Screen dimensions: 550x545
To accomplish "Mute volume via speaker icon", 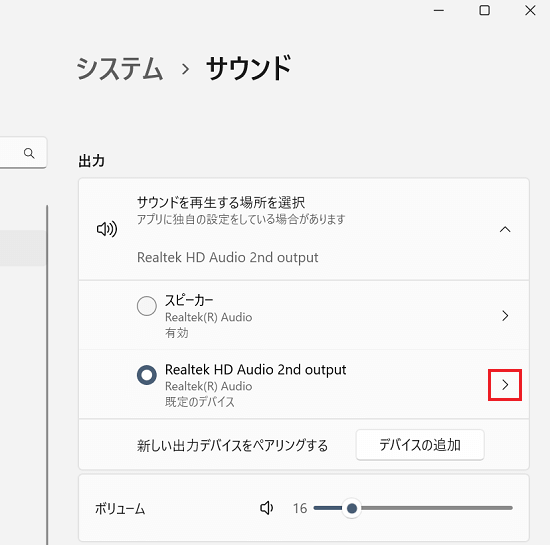I will 267,508.
